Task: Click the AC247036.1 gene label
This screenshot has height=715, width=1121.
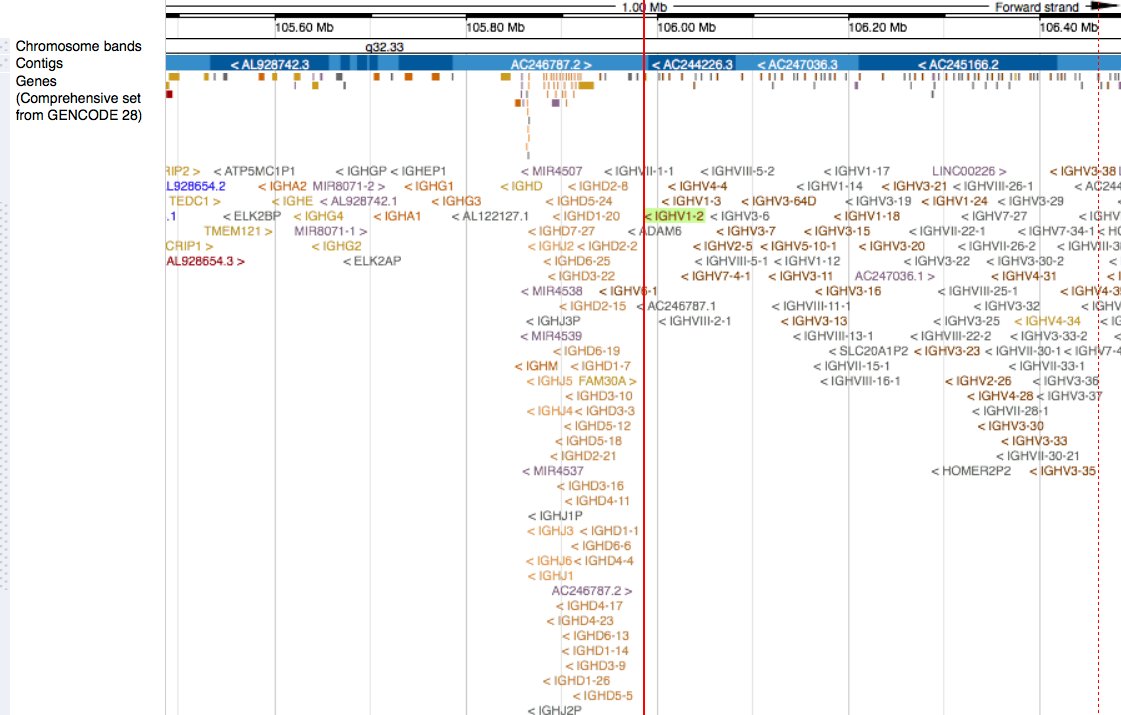Action: [894, 276]
